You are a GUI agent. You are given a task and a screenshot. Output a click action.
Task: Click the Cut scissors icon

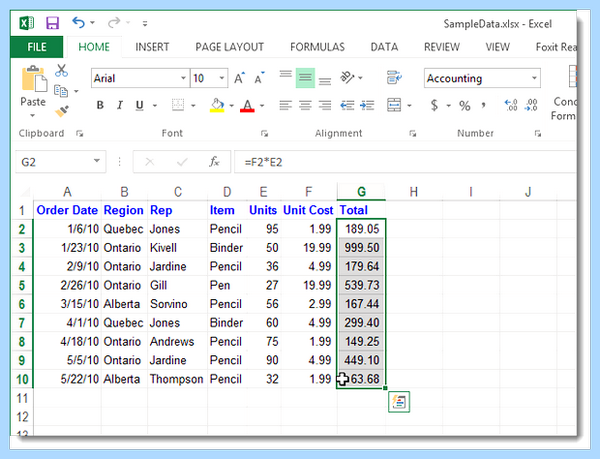point(61,70)
